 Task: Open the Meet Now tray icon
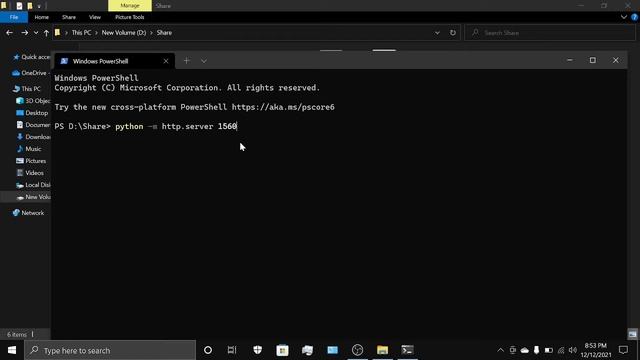513,350
